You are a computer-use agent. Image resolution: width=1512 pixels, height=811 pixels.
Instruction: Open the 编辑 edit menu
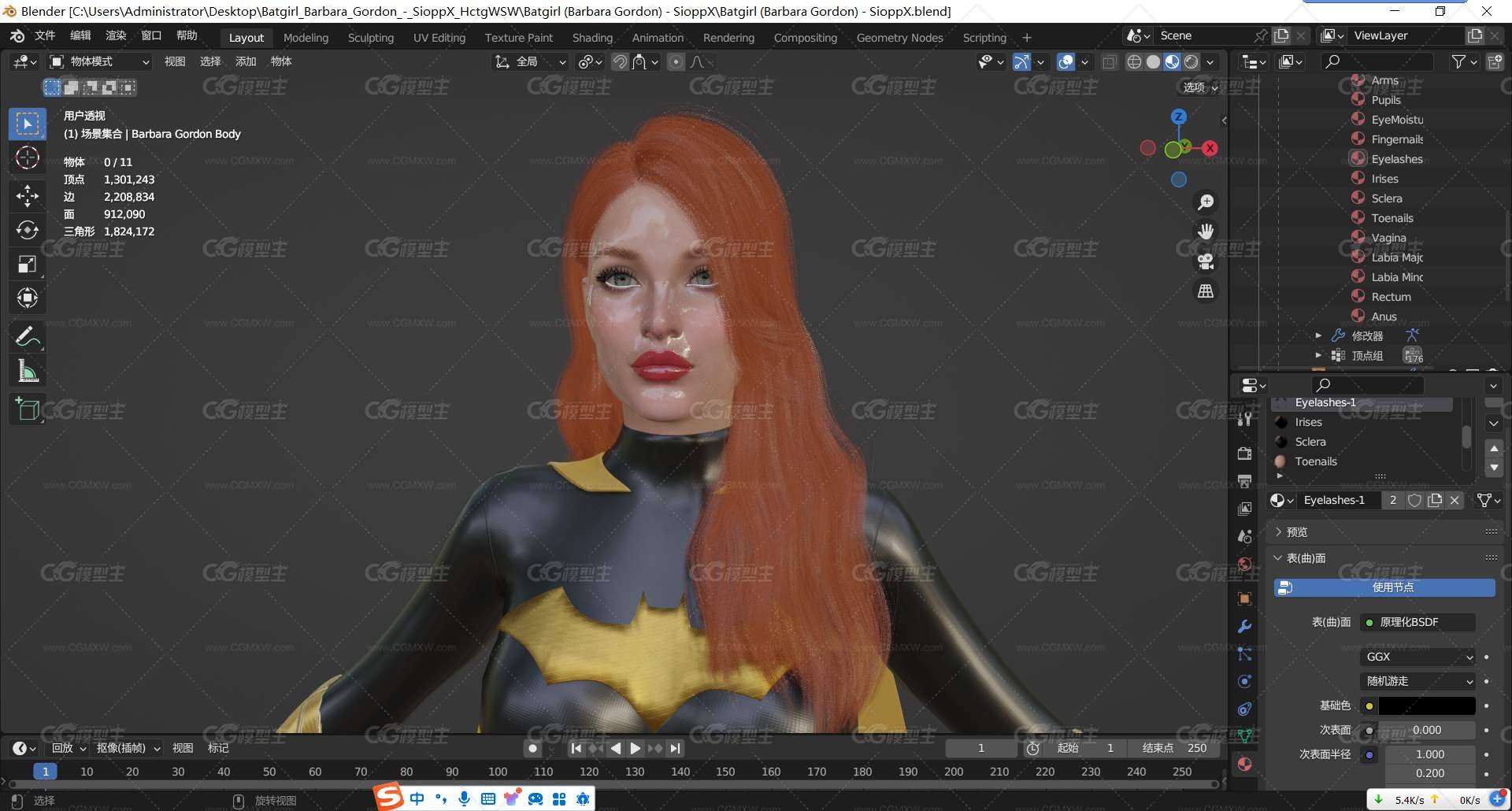coord(80,35)
